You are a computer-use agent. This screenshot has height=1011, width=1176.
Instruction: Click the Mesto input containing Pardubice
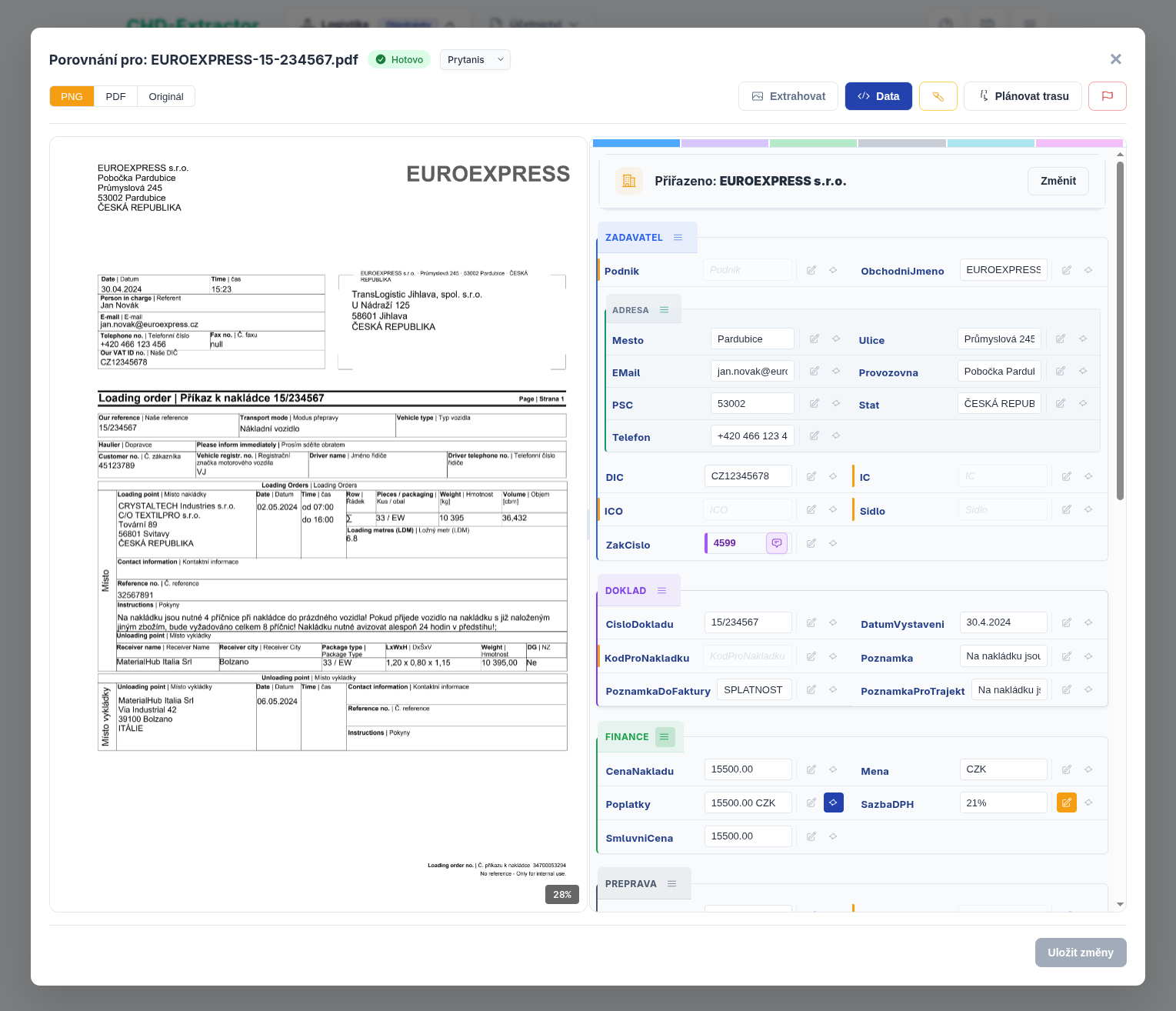[x=752, y=339]
